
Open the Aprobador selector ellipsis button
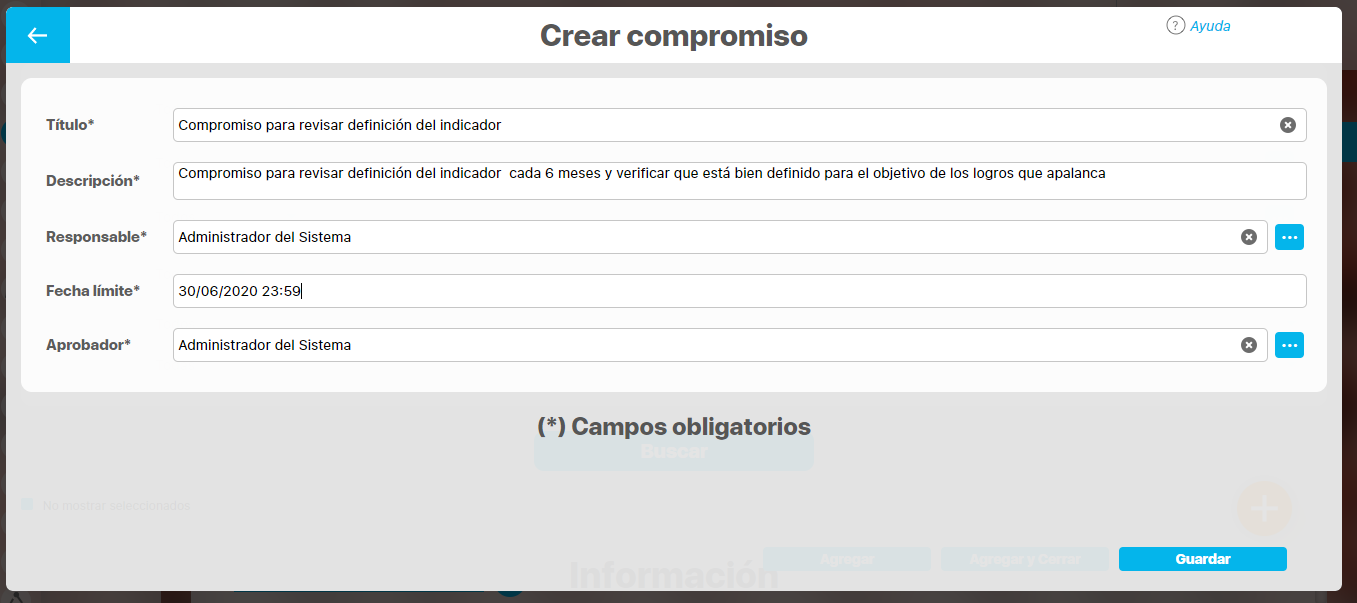pyautogui.click(x=1289, y=345)
